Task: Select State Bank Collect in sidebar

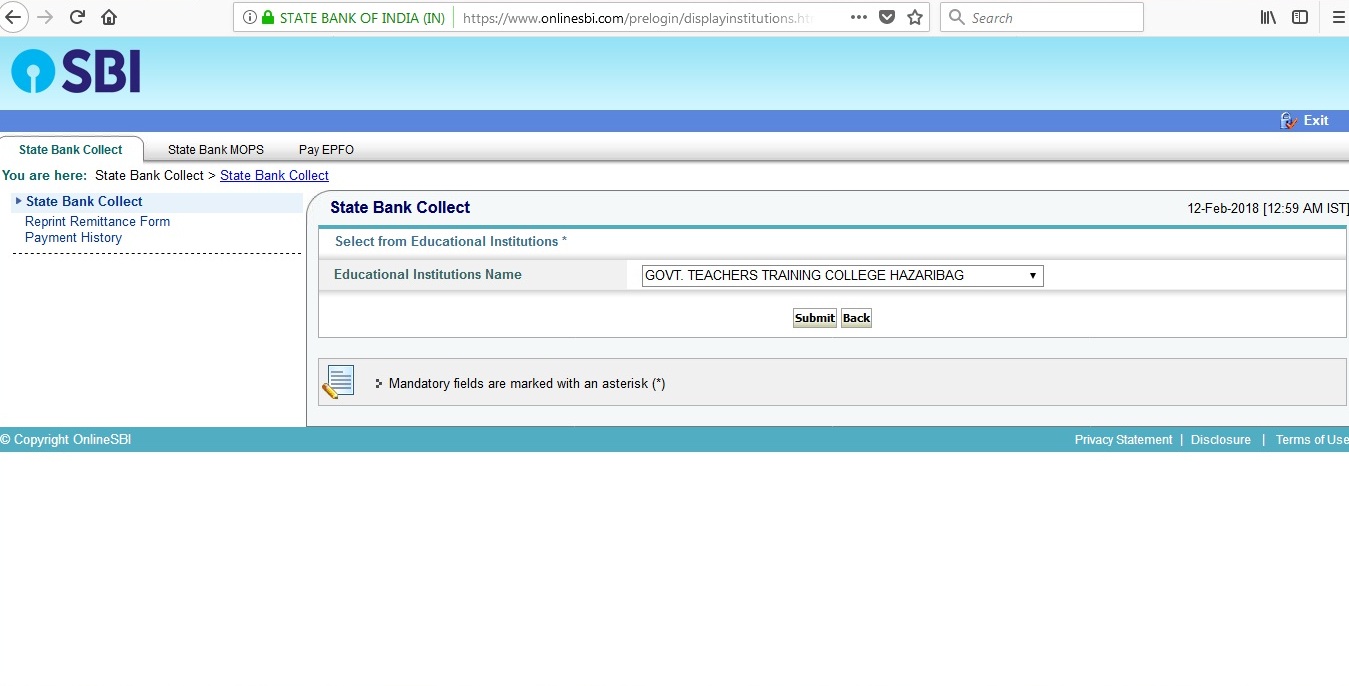Action: (x=84, y=201)
